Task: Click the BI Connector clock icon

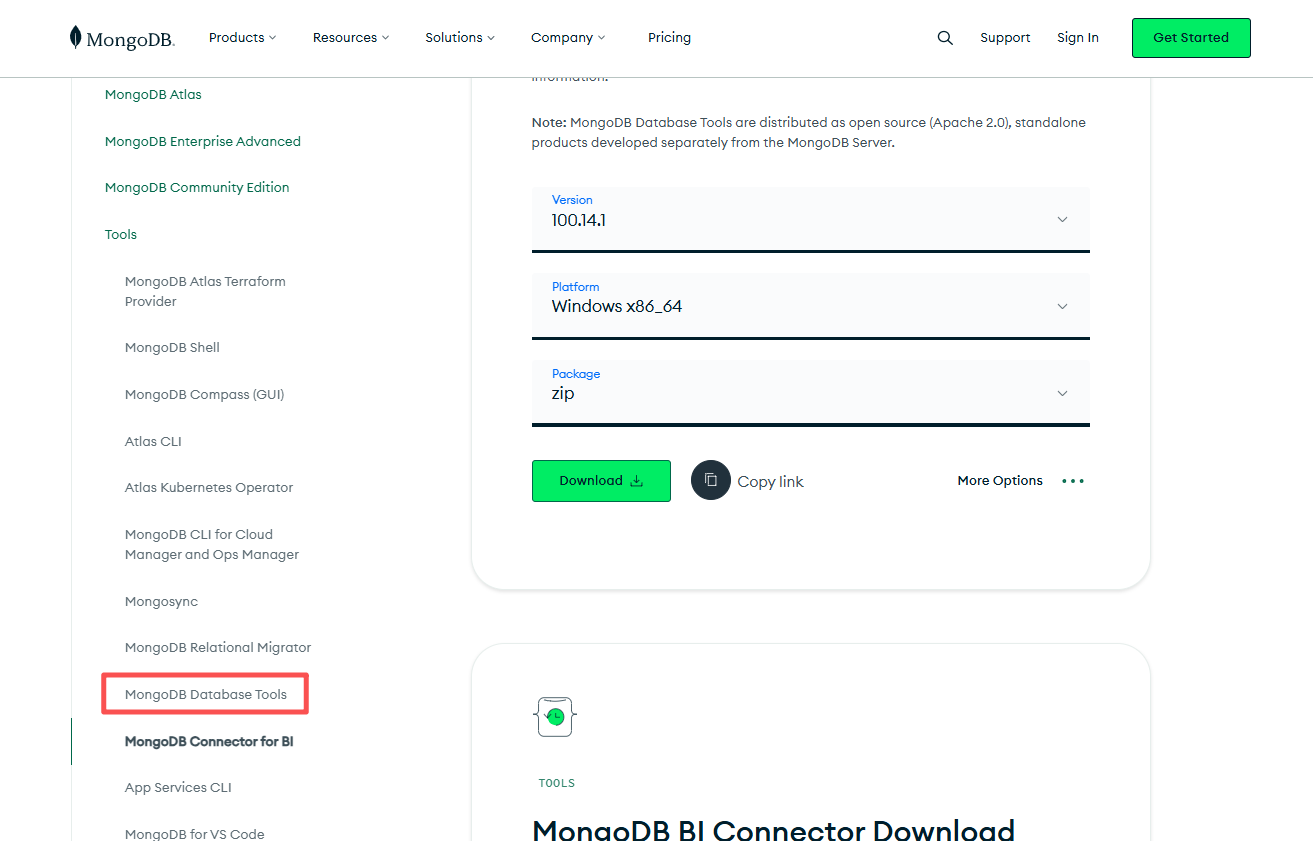Action: tap(555, 716)
